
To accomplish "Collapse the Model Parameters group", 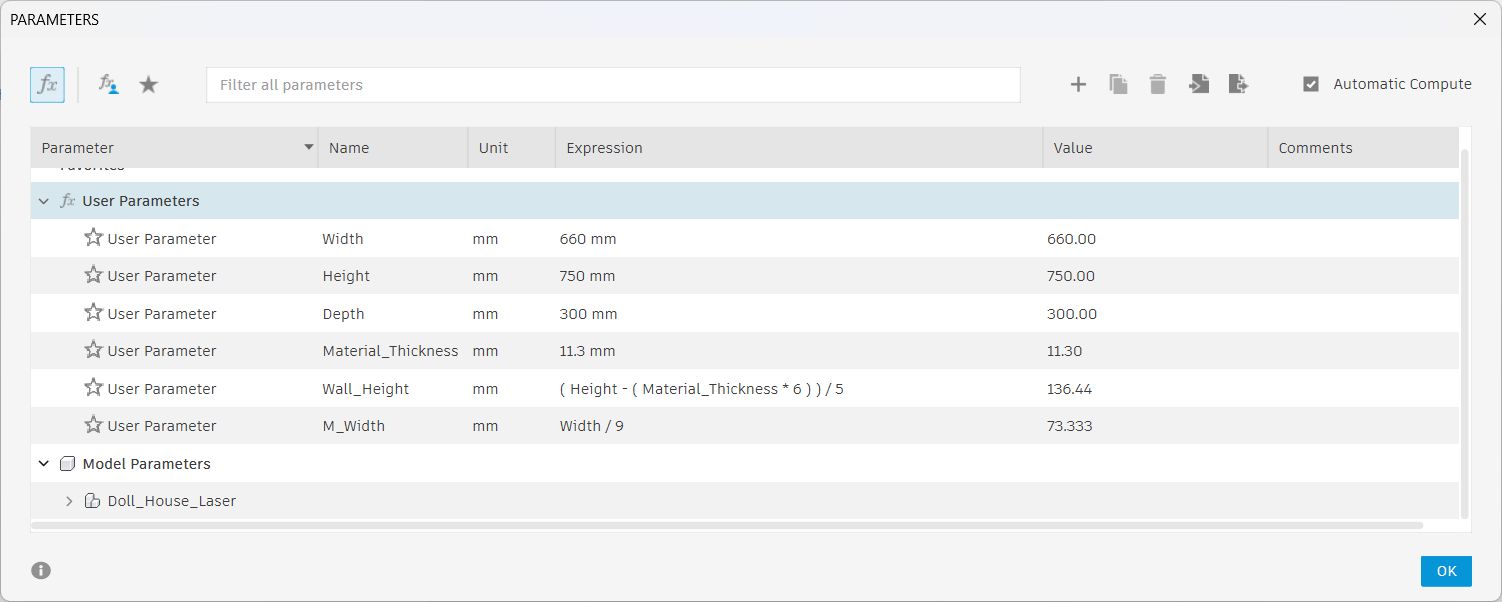I will (43, 463).
